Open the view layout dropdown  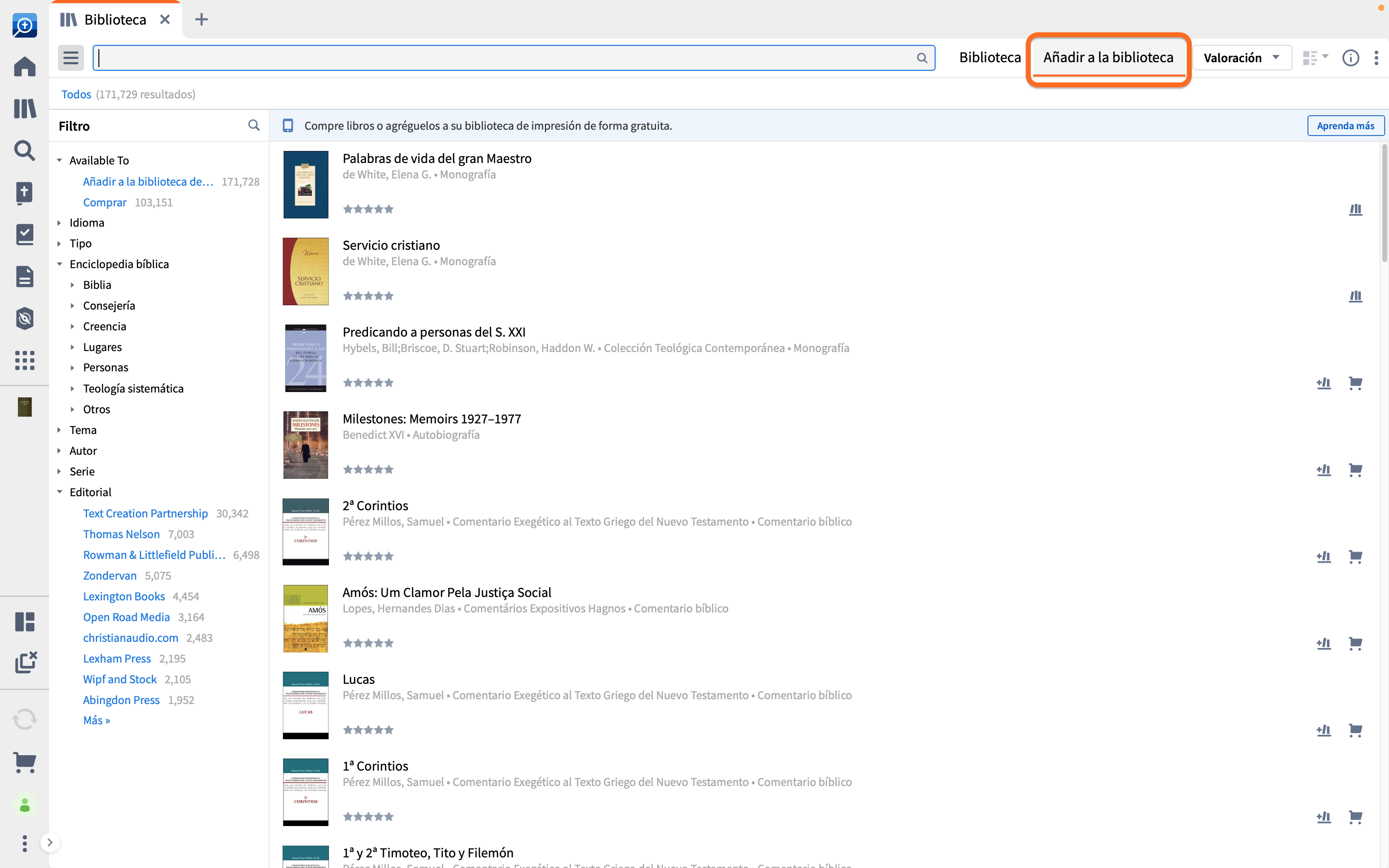[x=1315, y=58]
